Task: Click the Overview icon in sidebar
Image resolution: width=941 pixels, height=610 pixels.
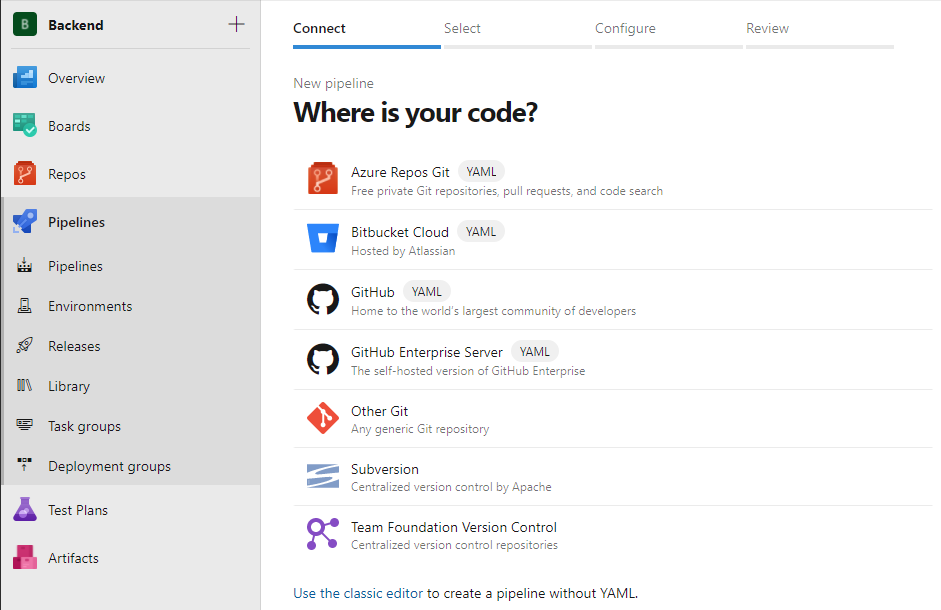Action: tap(25, 78)
